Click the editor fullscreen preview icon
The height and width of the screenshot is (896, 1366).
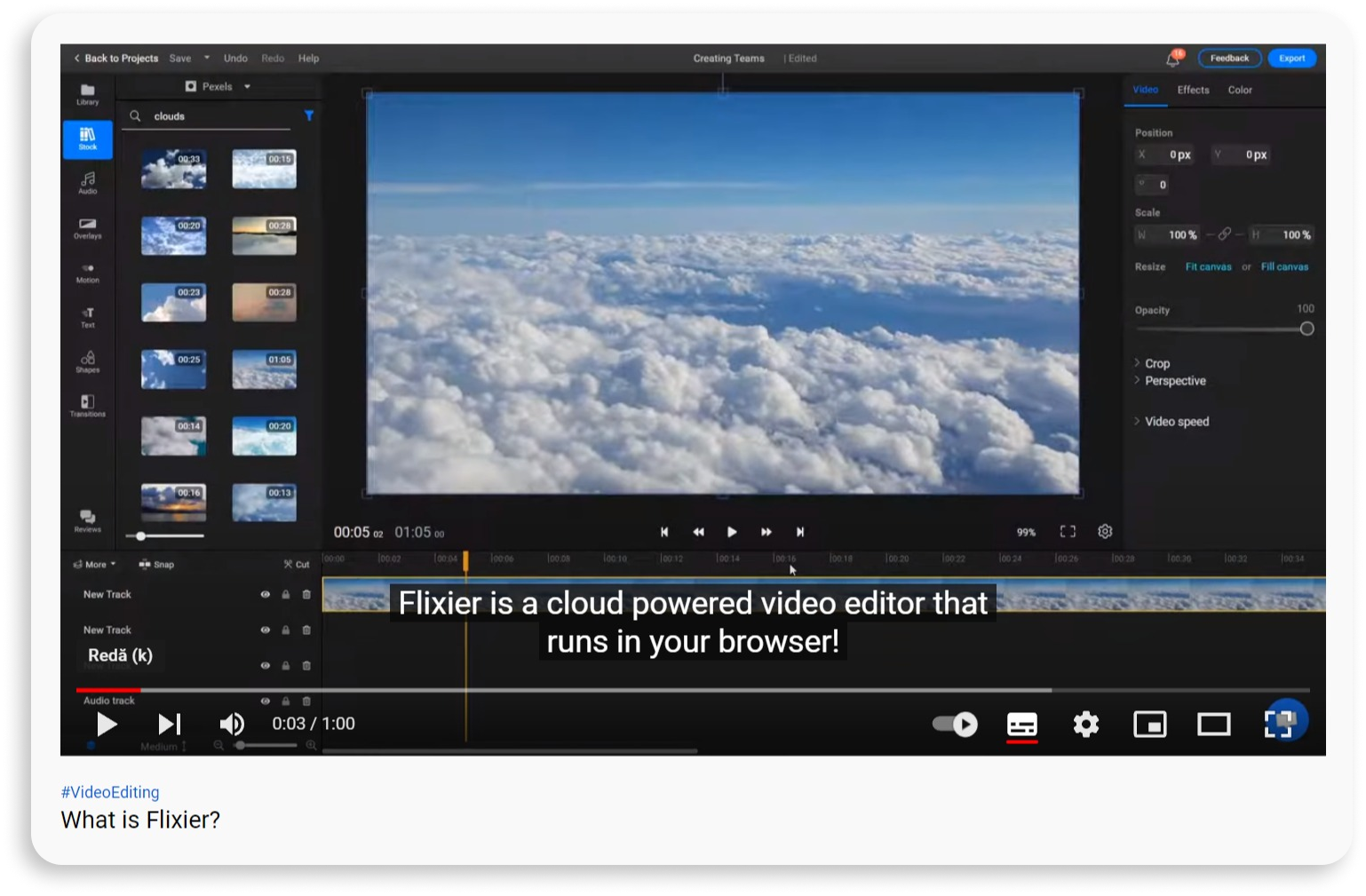point(1068,531)
